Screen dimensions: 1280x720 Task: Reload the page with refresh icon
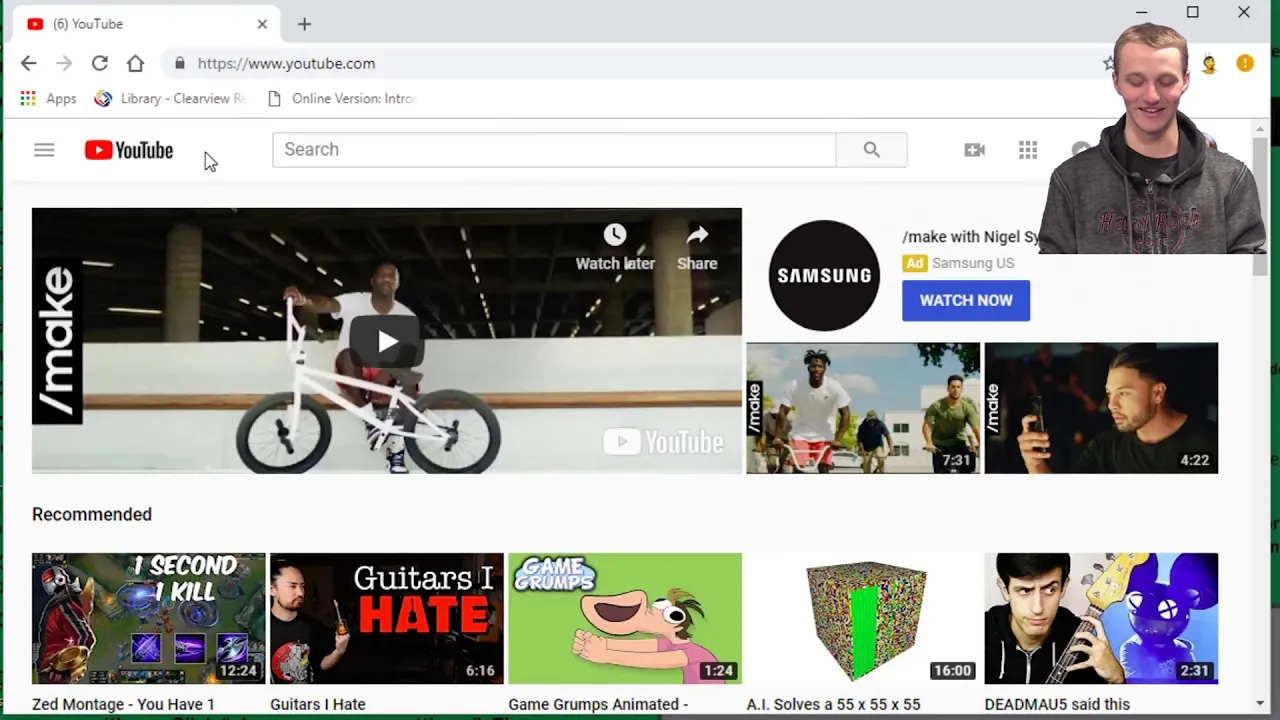tap(100, 64)
